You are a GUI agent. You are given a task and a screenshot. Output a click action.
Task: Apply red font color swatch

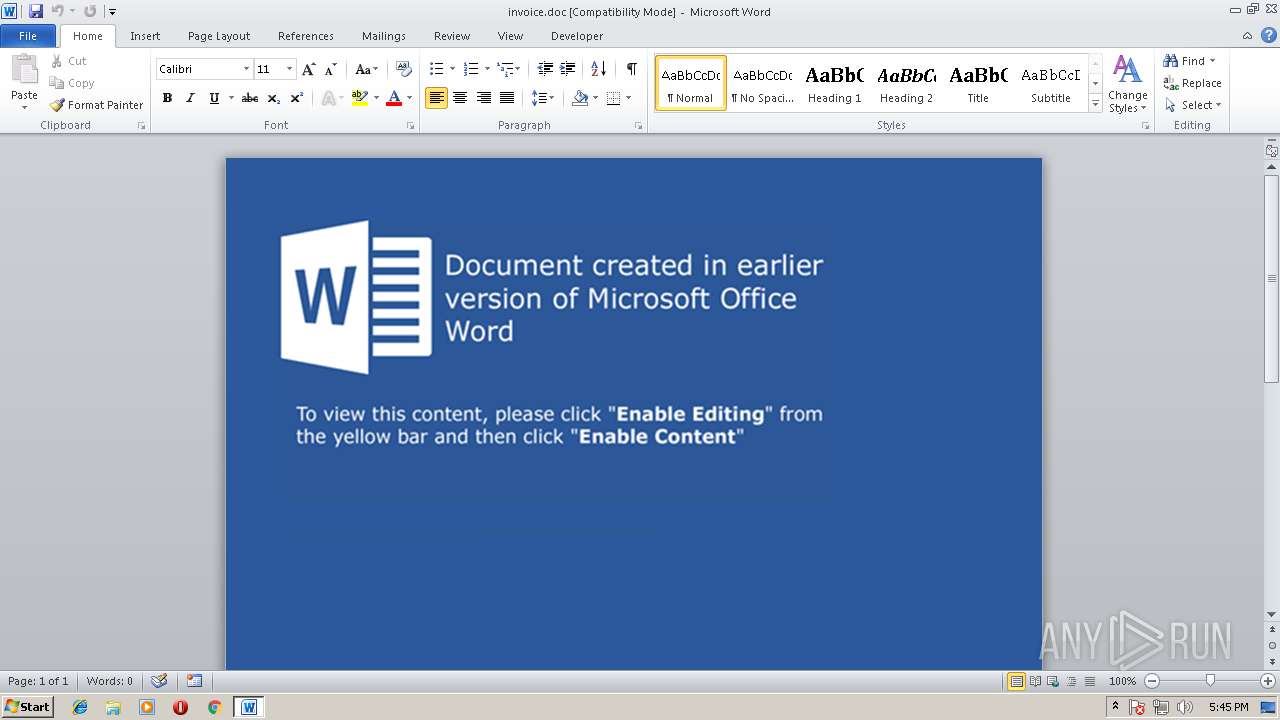tap(394, 98)
